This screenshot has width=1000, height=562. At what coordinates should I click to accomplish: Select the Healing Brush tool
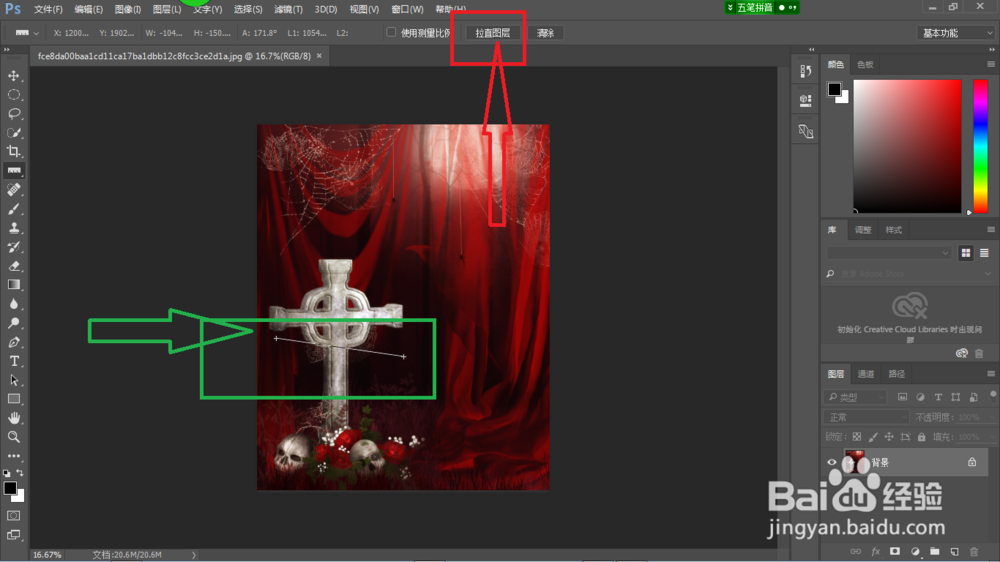point(13,189)
